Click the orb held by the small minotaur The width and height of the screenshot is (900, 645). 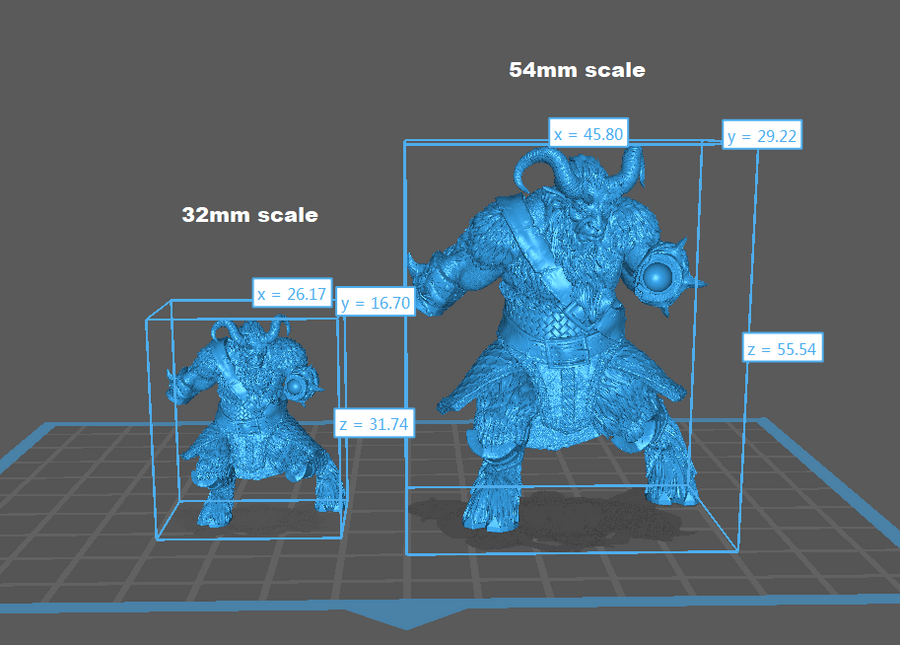pyautogui.click(x=297, y=386)
